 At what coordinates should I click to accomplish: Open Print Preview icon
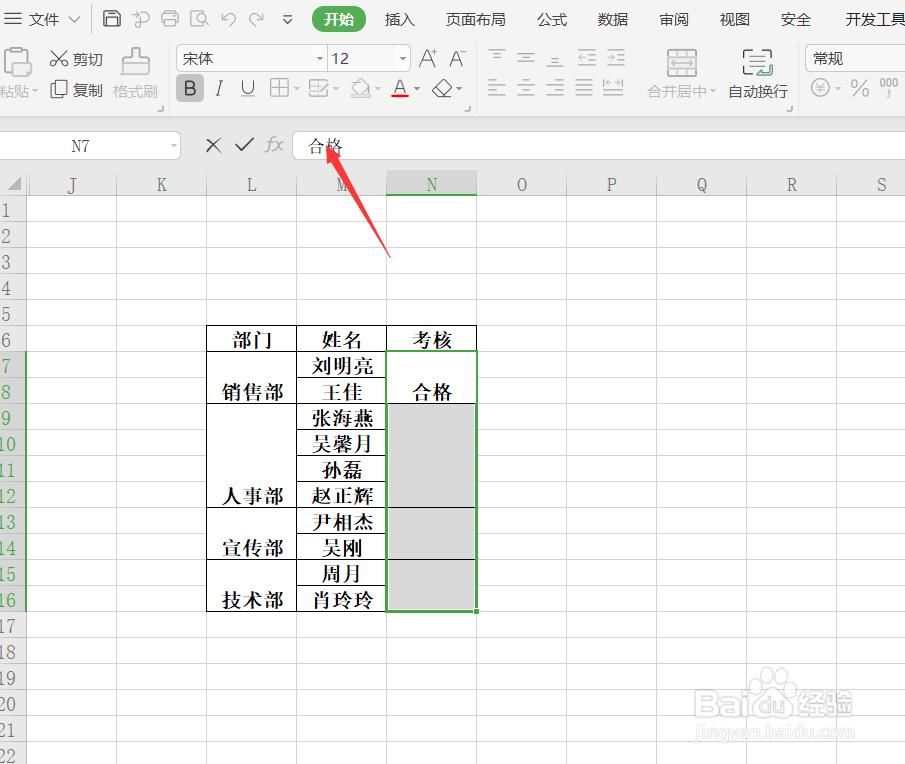pos(199,19)
